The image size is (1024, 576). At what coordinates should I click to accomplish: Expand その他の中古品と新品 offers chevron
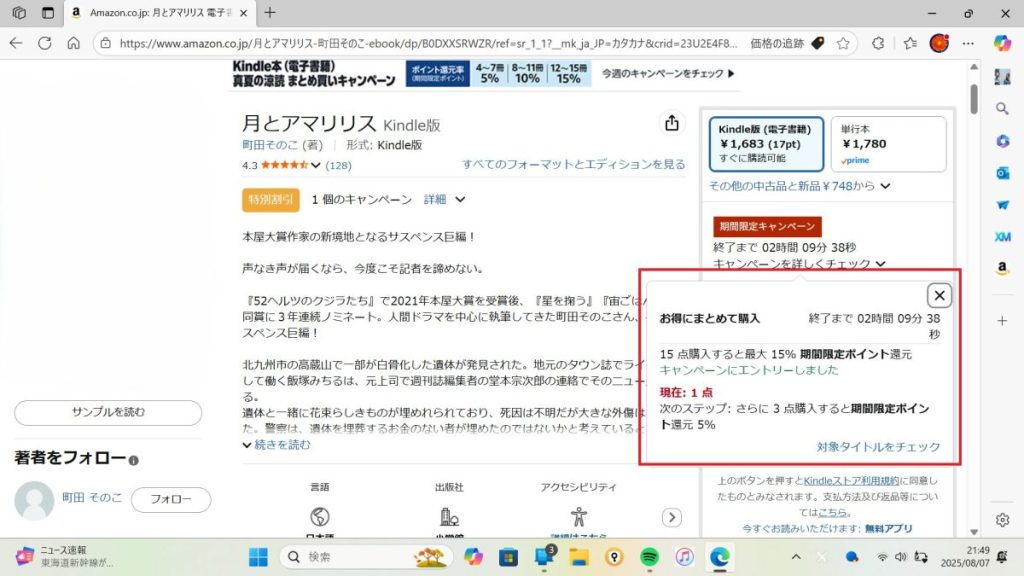tap(885, 186)
